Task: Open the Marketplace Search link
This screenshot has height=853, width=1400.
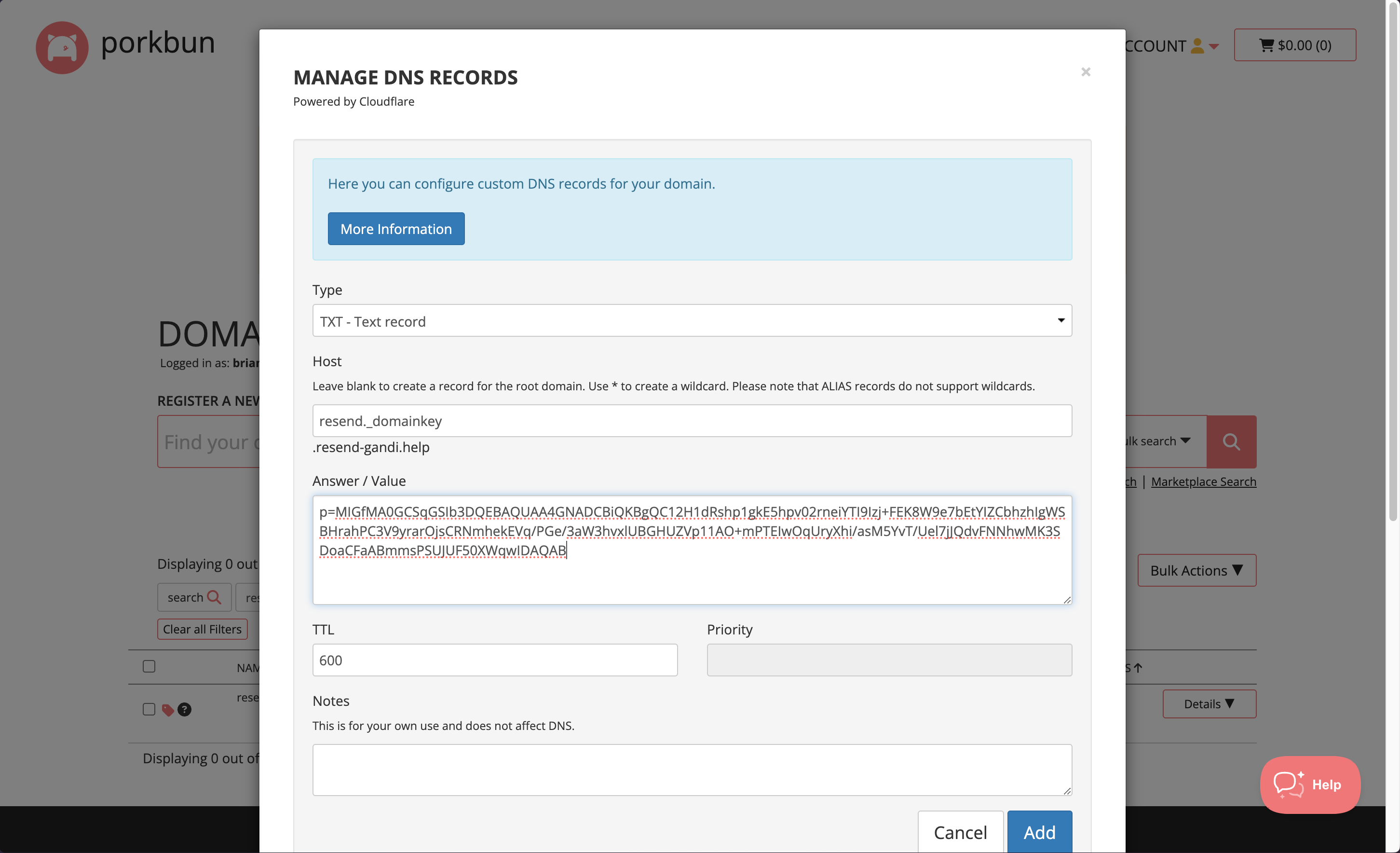Action: pos(1203,482)
